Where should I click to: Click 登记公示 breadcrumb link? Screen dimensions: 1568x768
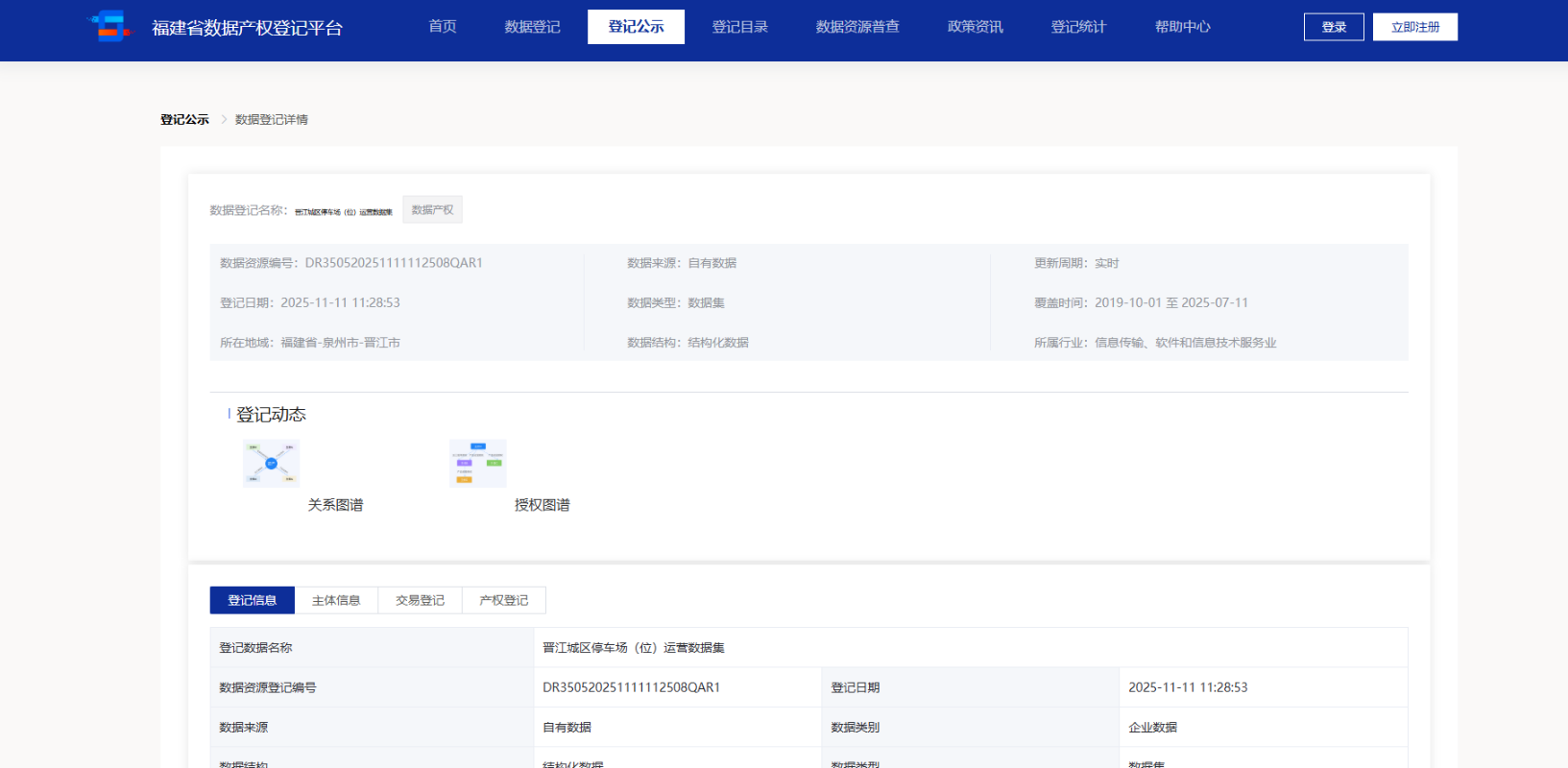tap(184, 120)
